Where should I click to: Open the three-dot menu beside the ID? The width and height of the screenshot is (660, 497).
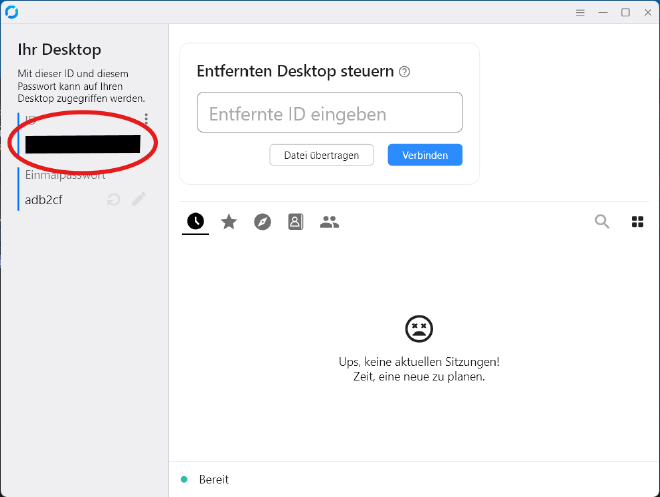(x=146, y=118)
